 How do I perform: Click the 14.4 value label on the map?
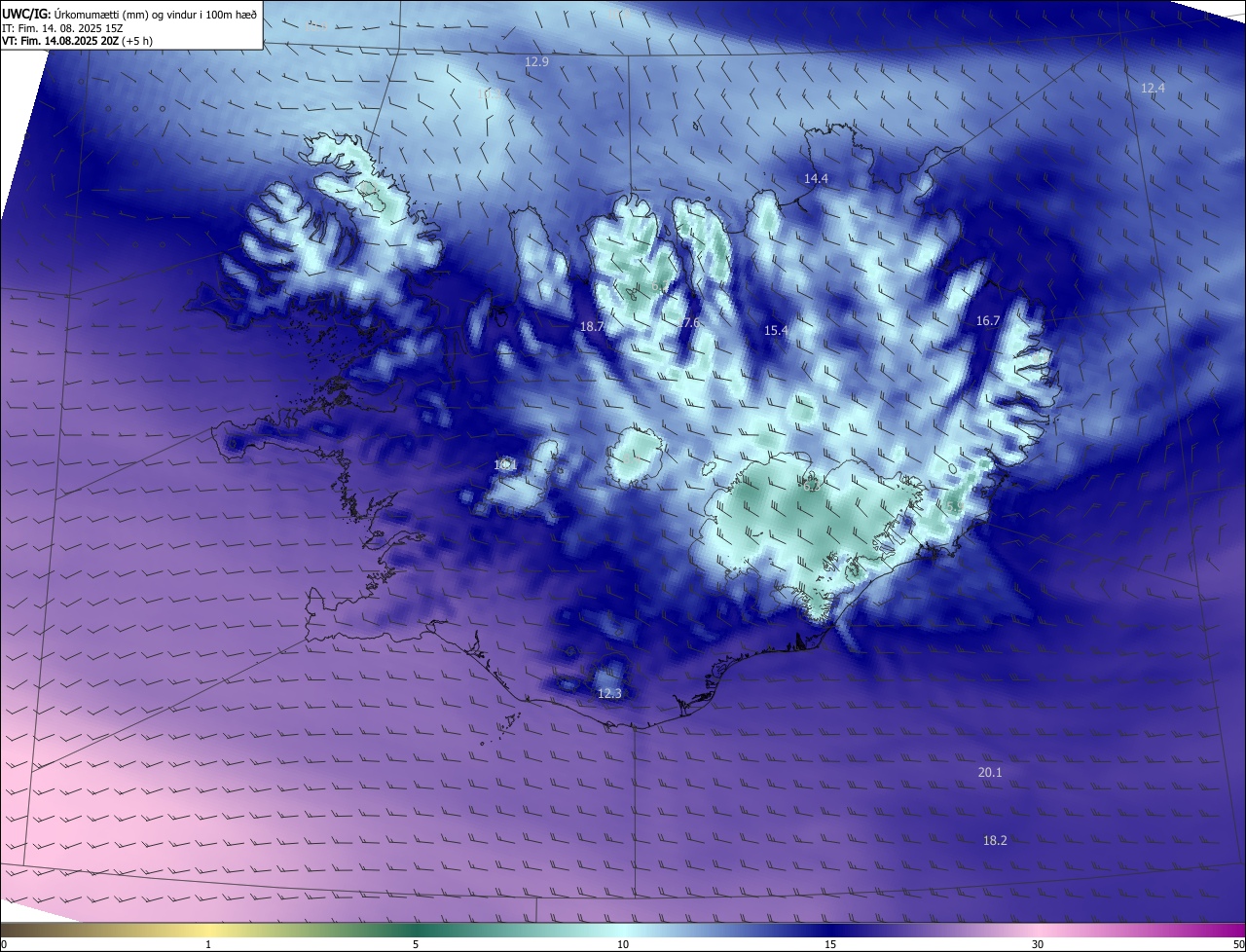click(x=816, y=178)
